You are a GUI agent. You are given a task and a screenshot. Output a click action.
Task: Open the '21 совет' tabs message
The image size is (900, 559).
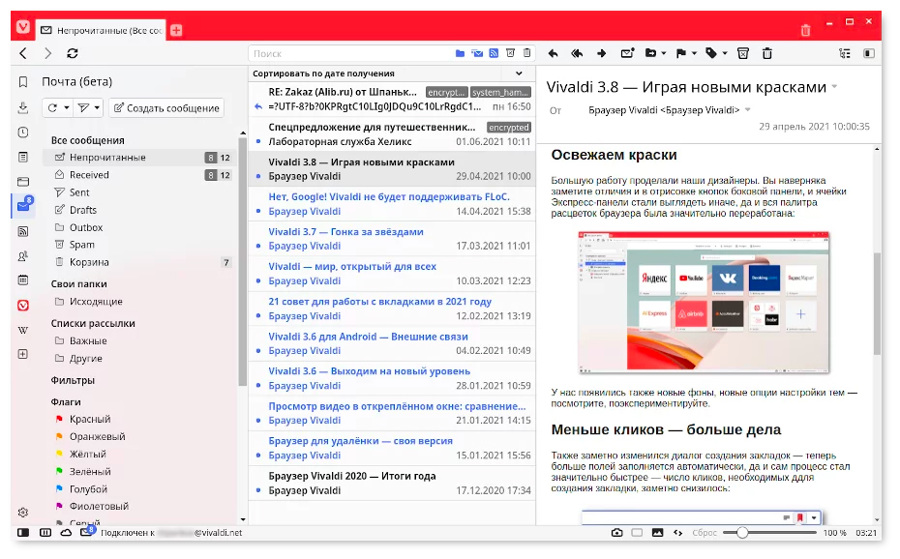(x=392, y=309)
